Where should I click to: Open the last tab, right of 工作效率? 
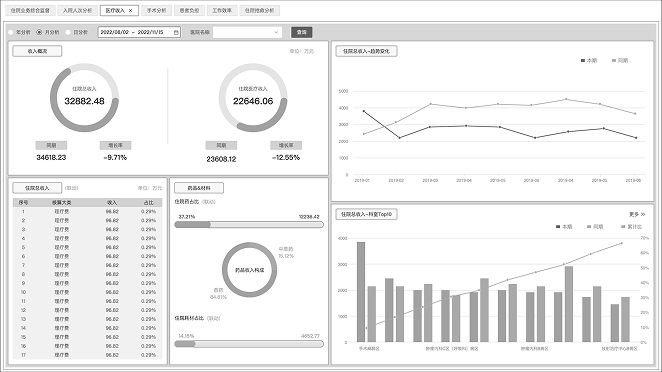tap(260, 11)
